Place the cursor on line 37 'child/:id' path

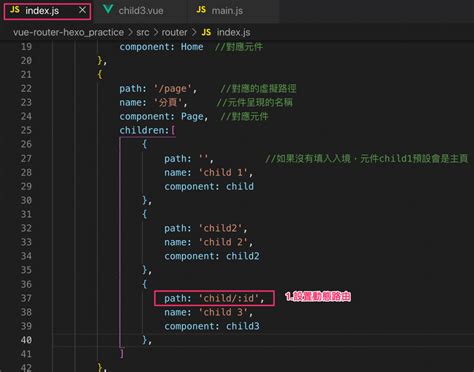pyautogui.click(x=229, y=298)
